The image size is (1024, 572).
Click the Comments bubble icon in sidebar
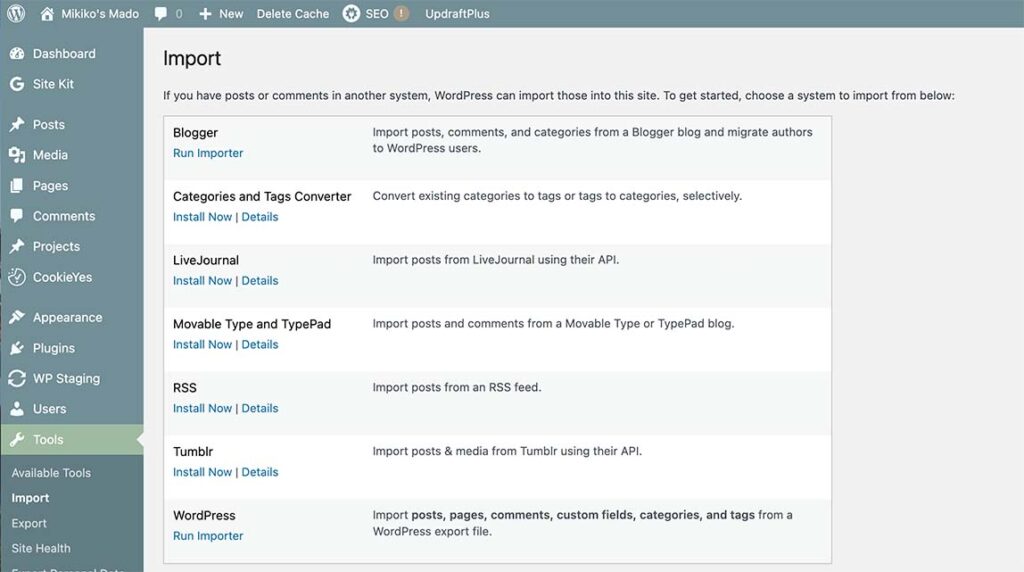(x=17, y=215)
